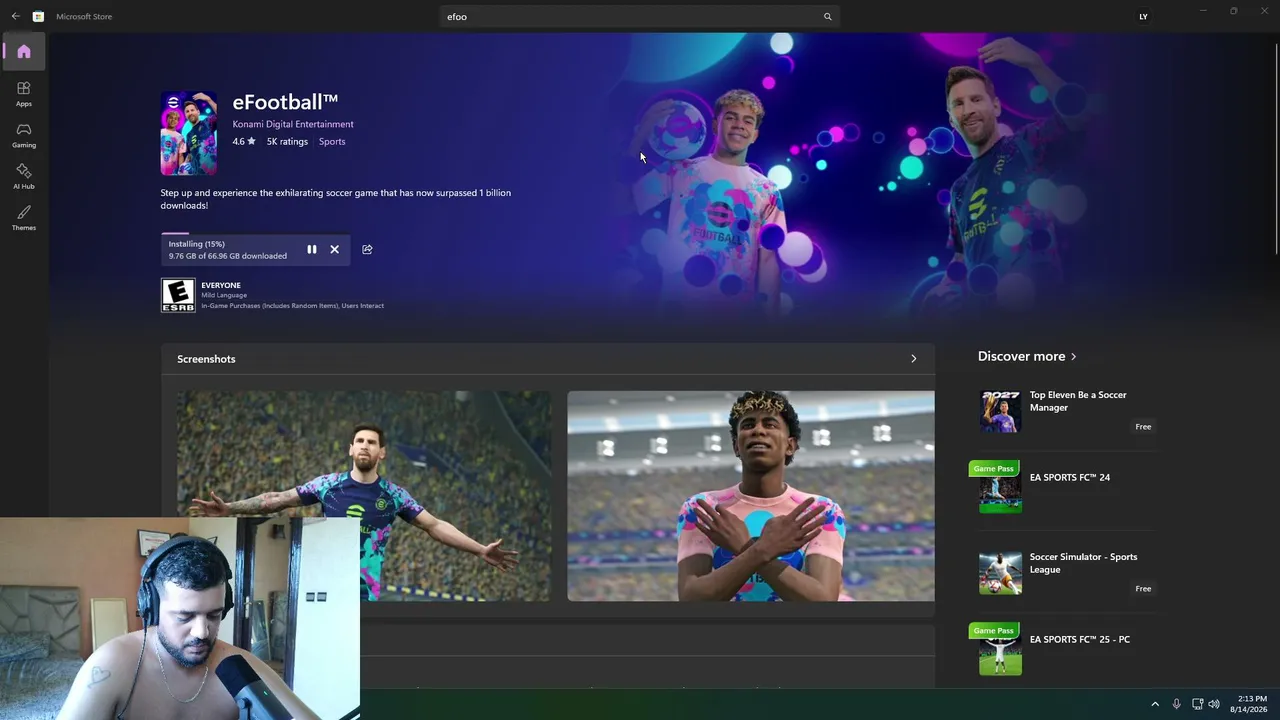Minimize the Microsoft Store window
Screen dimensions: 1280x720
1203,11
